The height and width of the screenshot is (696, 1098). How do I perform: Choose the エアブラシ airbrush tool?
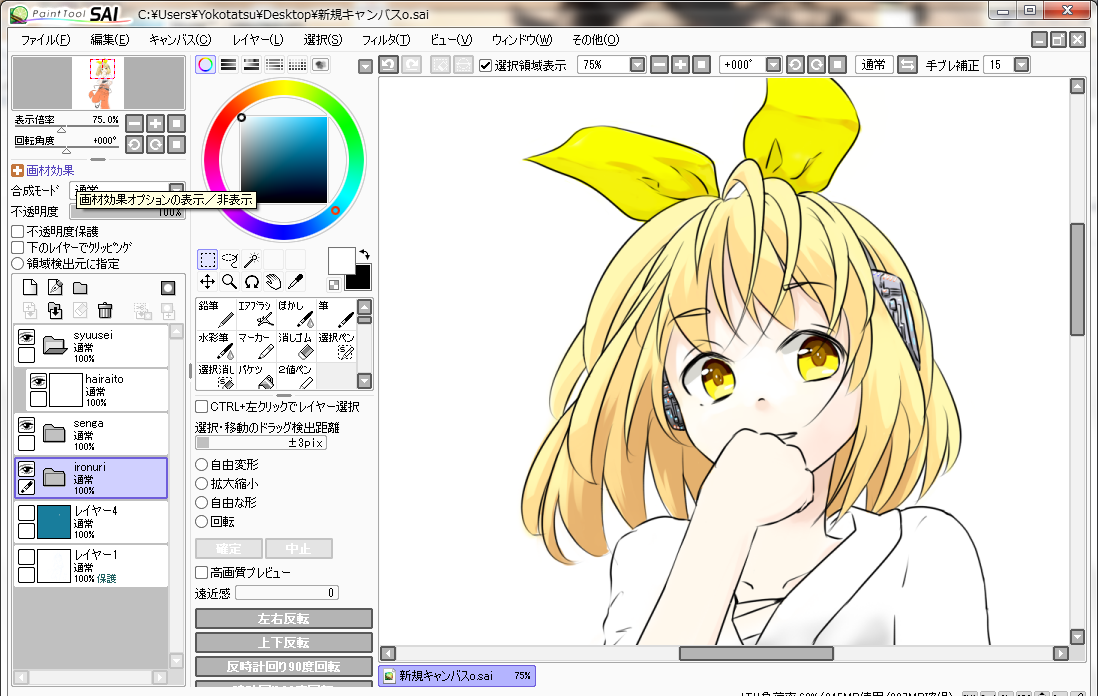pyautogui.click(x=256, y=314)
